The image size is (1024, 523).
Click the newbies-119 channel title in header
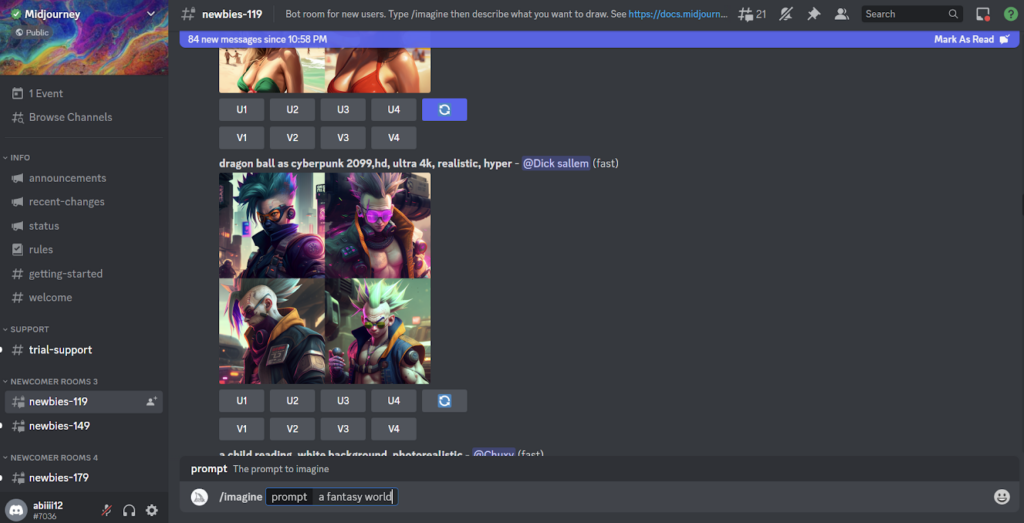(232, 14)
